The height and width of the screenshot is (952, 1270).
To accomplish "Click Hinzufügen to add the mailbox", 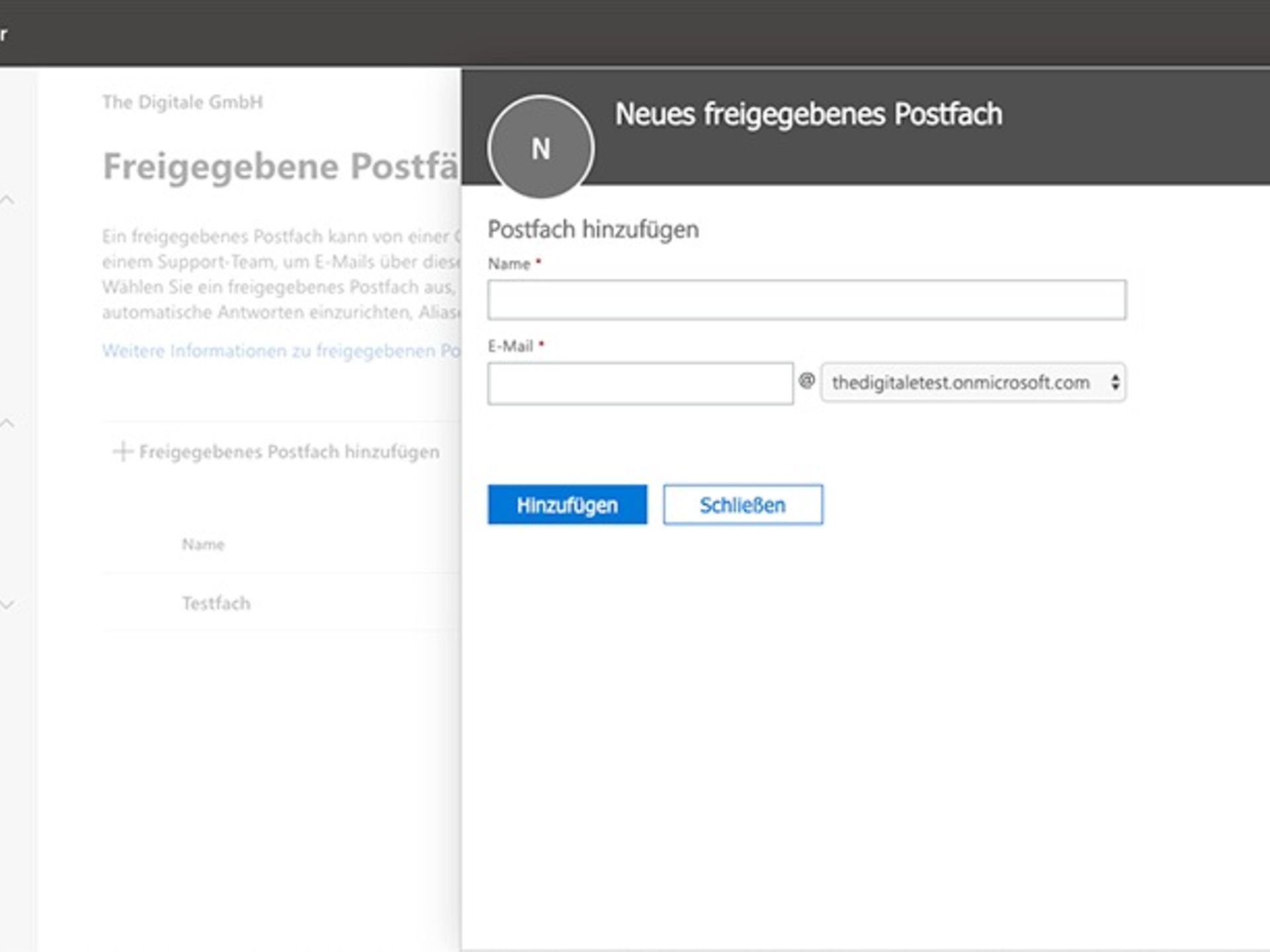I will [x=566, y=504].
